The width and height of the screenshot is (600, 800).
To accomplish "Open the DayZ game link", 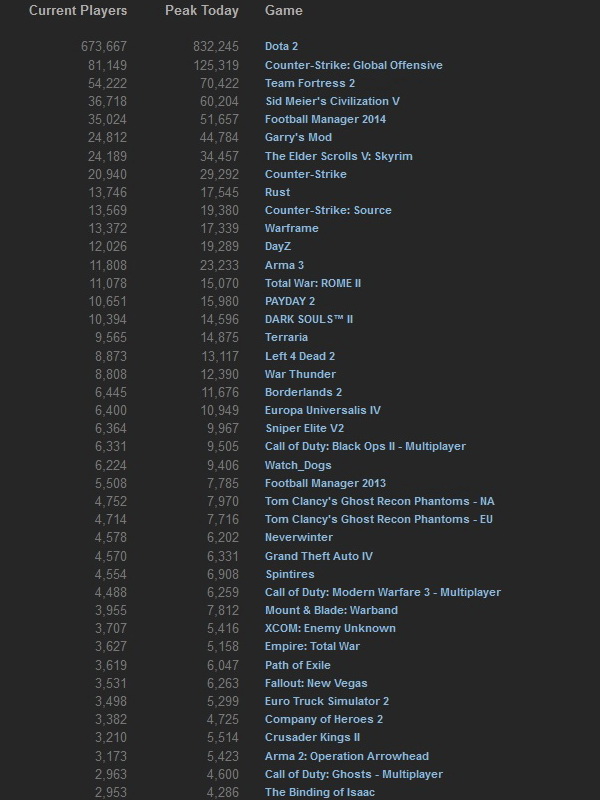I will (x=278, y=246).
